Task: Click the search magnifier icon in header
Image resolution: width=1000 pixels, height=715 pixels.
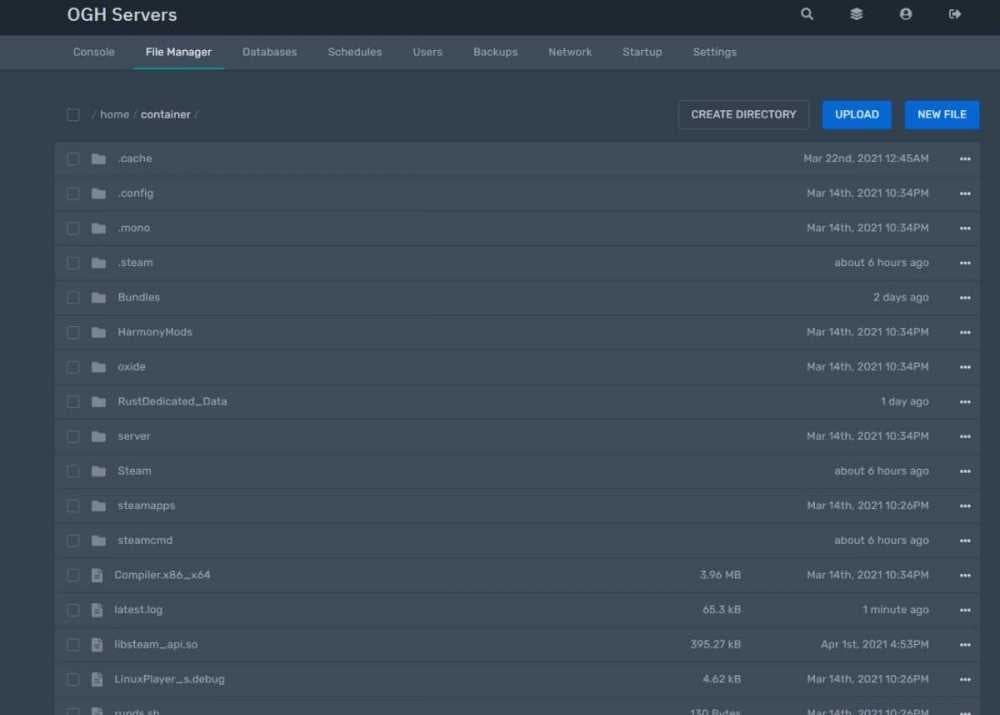Action: click(807, 14)
